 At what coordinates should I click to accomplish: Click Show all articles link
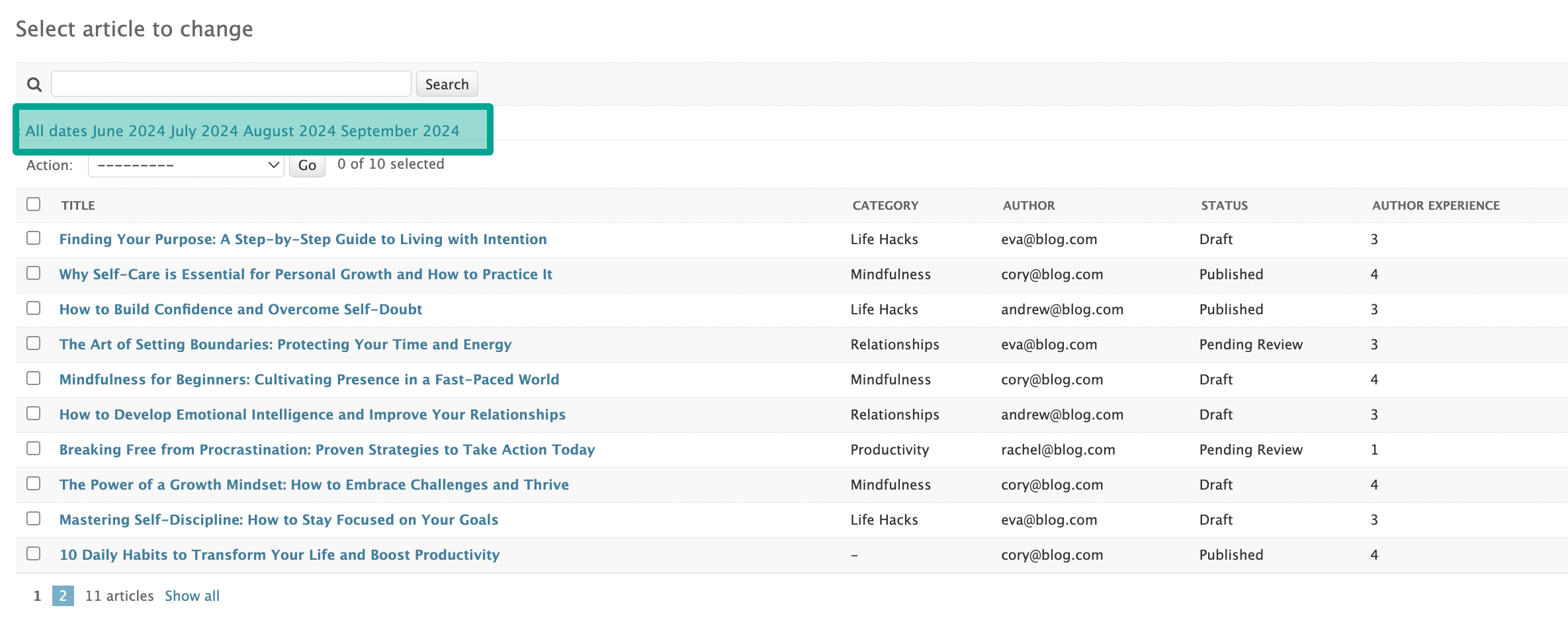(x=192, y=596)
